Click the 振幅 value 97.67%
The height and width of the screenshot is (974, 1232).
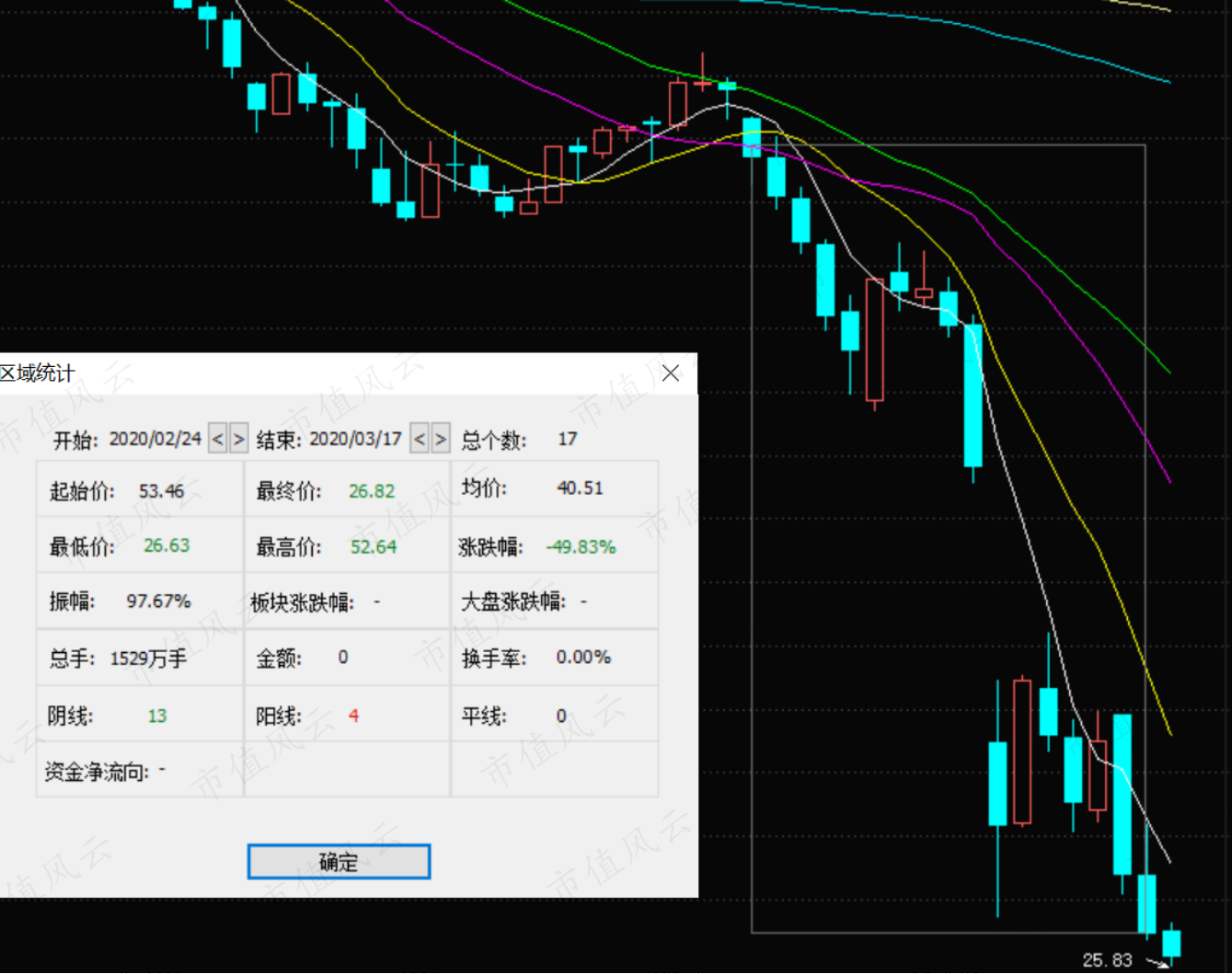point(158,602)
